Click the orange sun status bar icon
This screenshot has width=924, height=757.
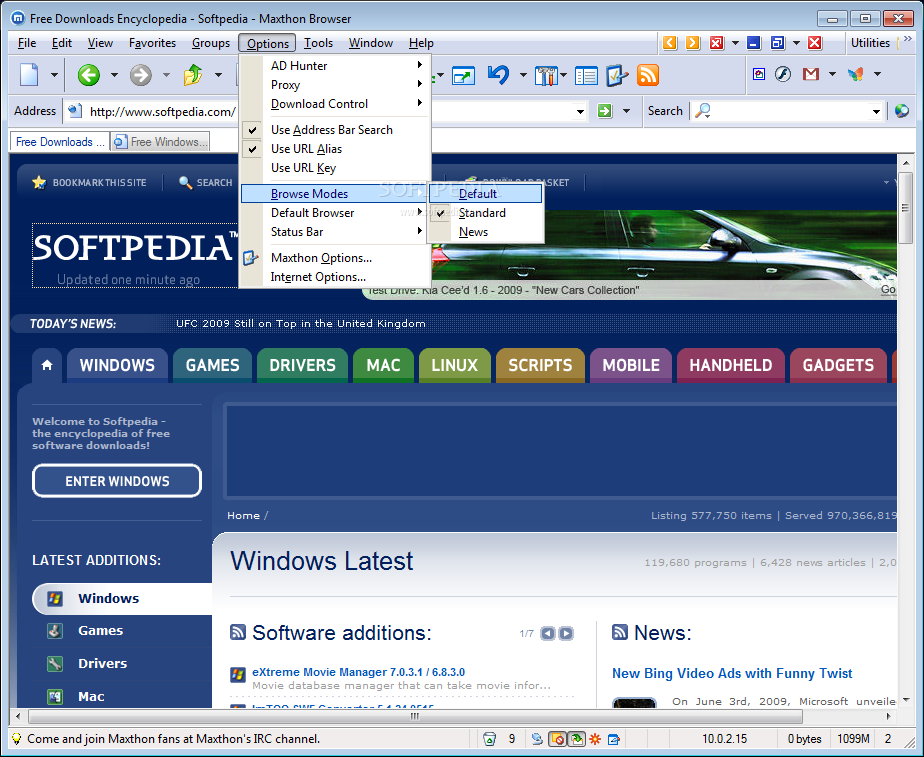pos(595,739)
